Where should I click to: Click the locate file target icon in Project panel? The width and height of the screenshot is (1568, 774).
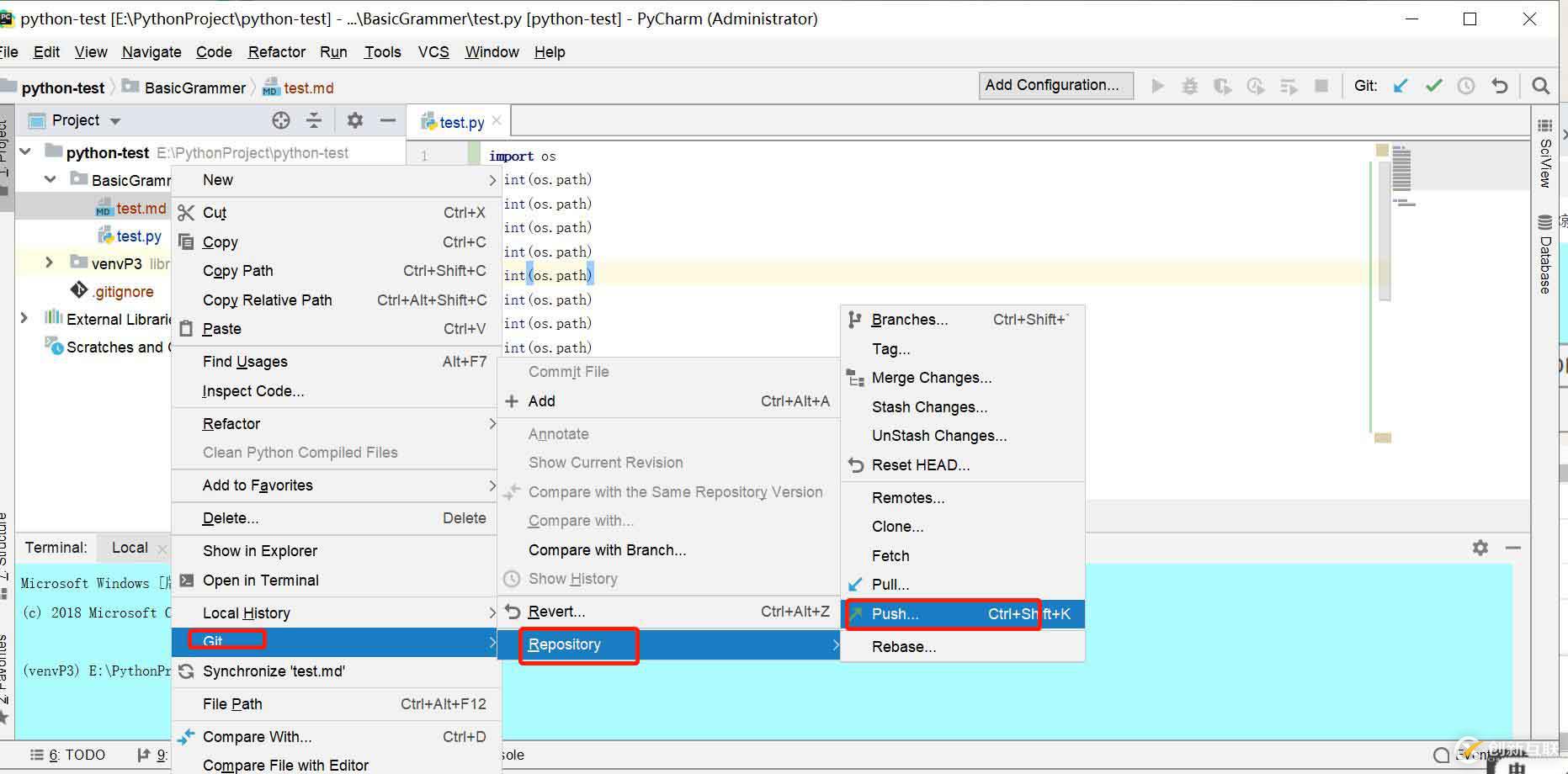(x=281, y=121)
